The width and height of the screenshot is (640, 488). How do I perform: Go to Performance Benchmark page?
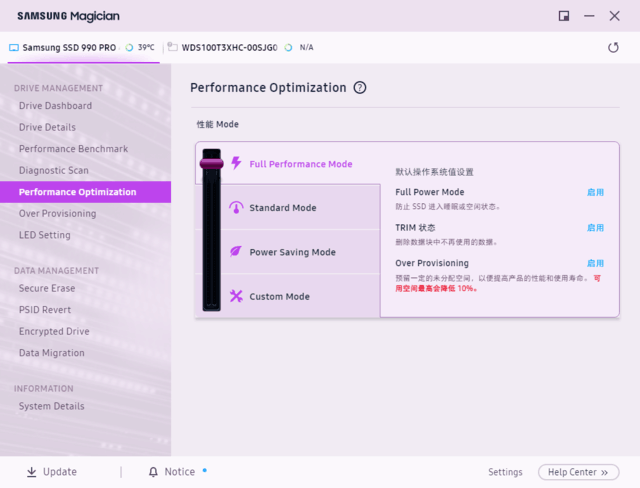(73, 149)
